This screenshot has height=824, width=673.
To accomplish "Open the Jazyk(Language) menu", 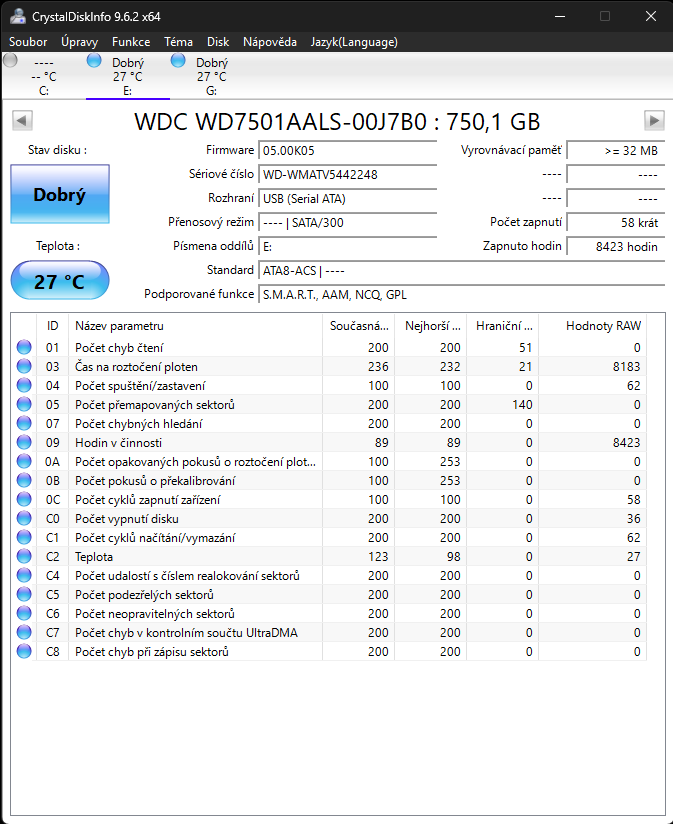I will click(x=354, y=42).
